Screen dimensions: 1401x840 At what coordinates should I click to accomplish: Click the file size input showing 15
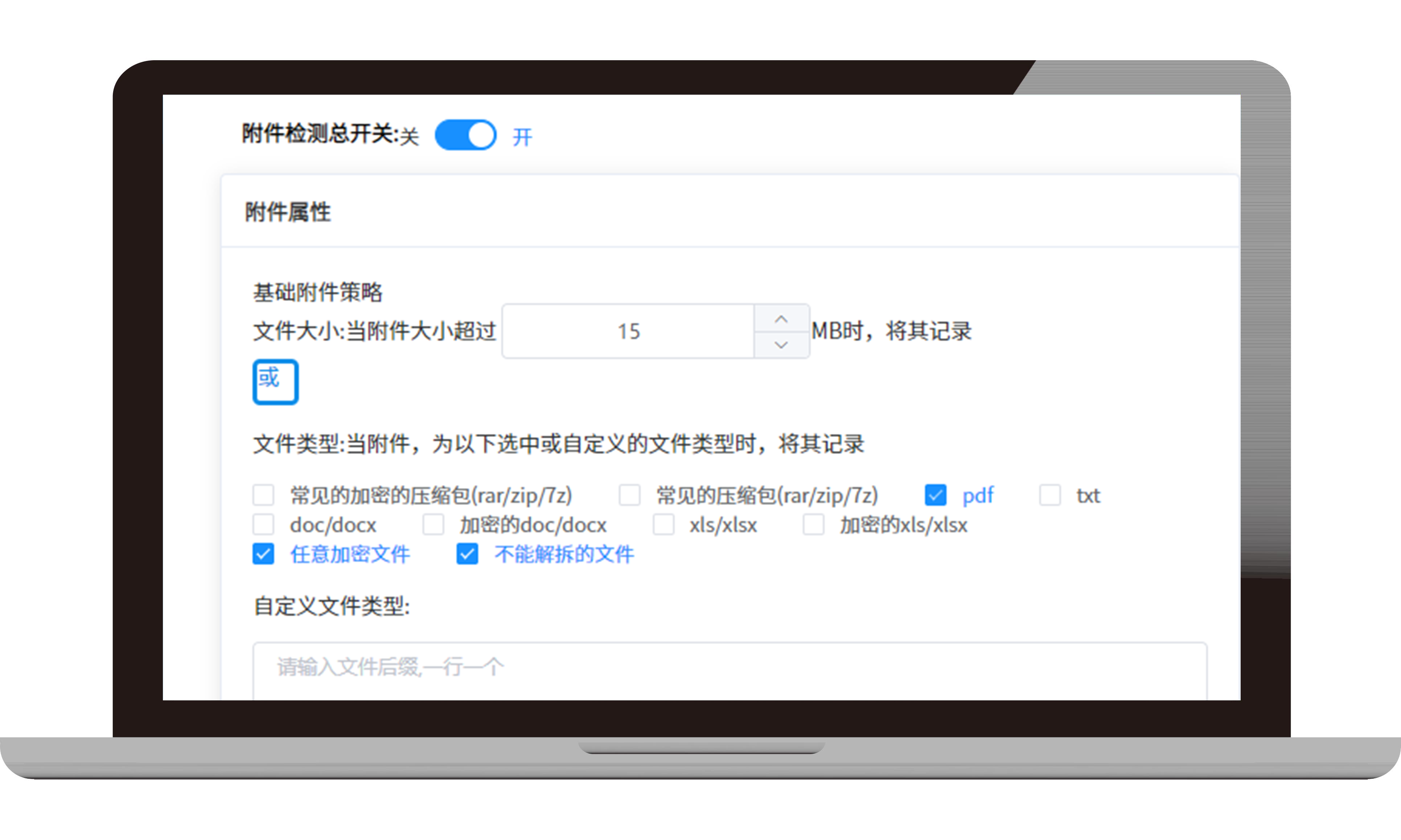point(628,331)
